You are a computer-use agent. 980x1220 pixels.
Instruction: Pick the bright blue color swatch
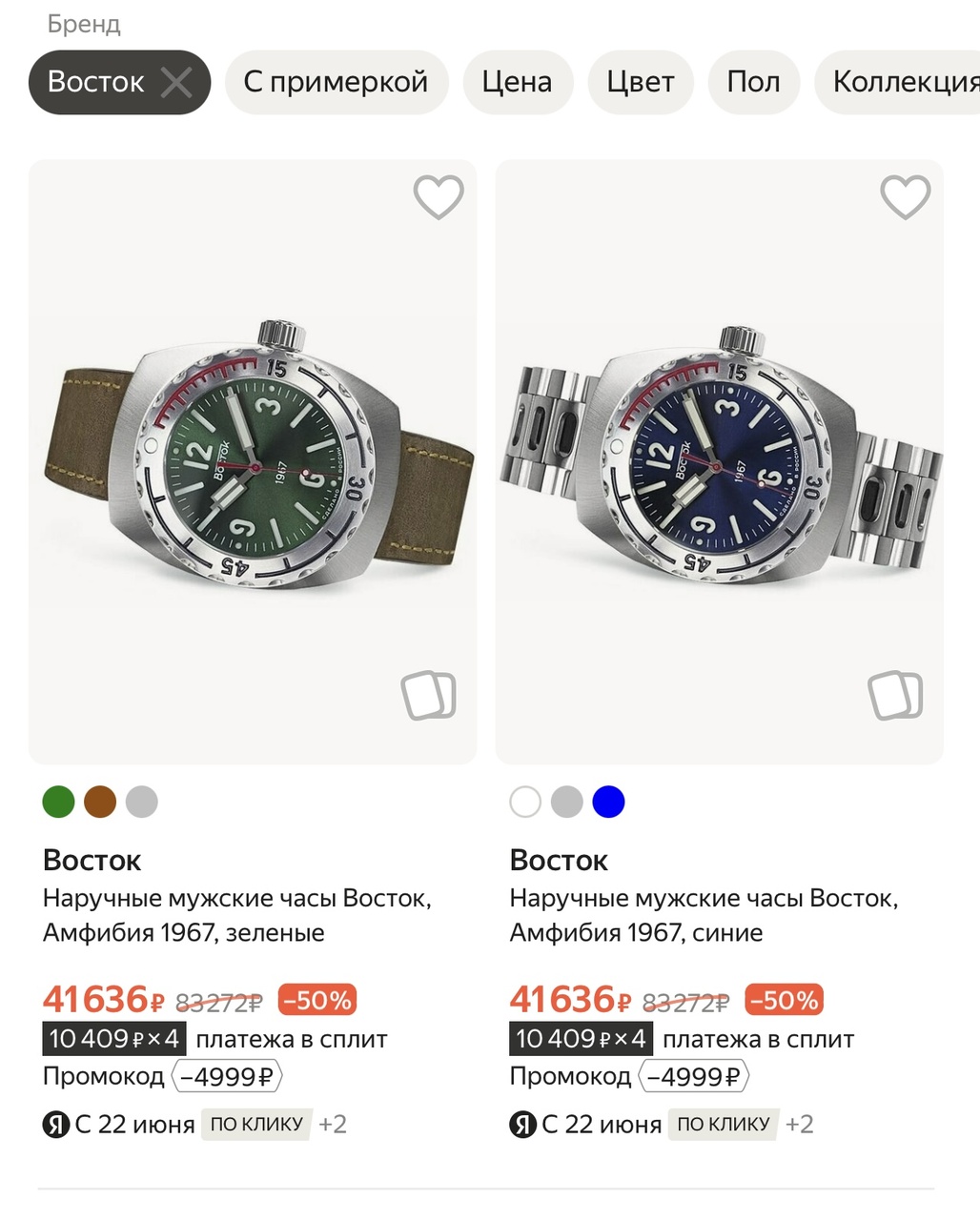(x=608, y=802)
